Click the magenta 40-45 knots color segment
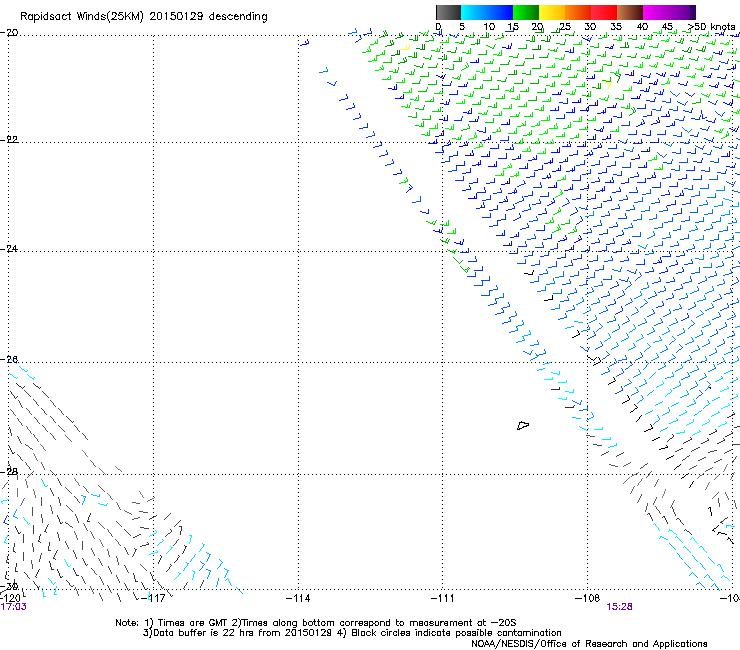The width and height of the screenshot is (740, 650). (656, 12)
